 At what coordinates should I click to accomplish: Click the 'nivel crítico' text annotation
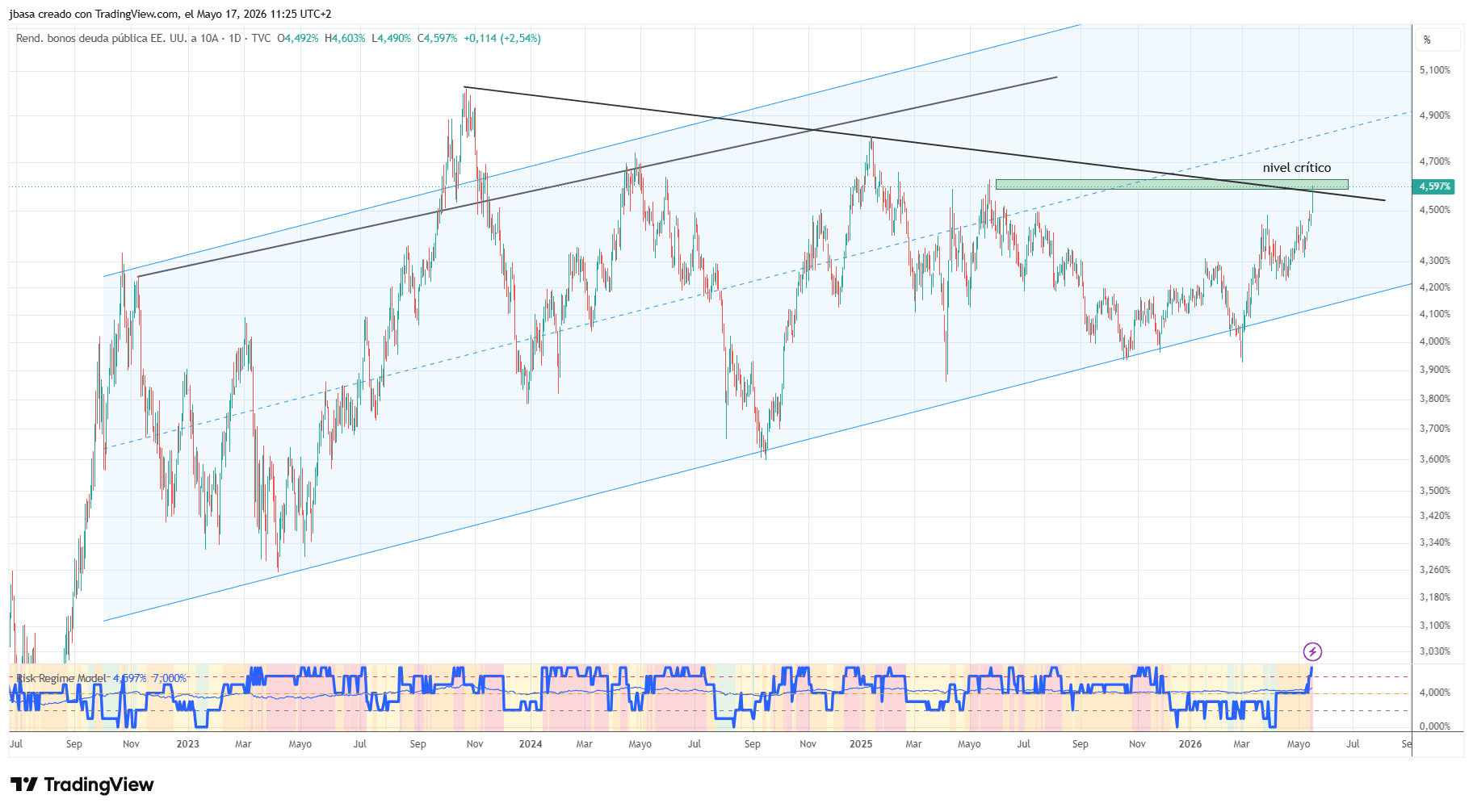(x=1297, y=168)
